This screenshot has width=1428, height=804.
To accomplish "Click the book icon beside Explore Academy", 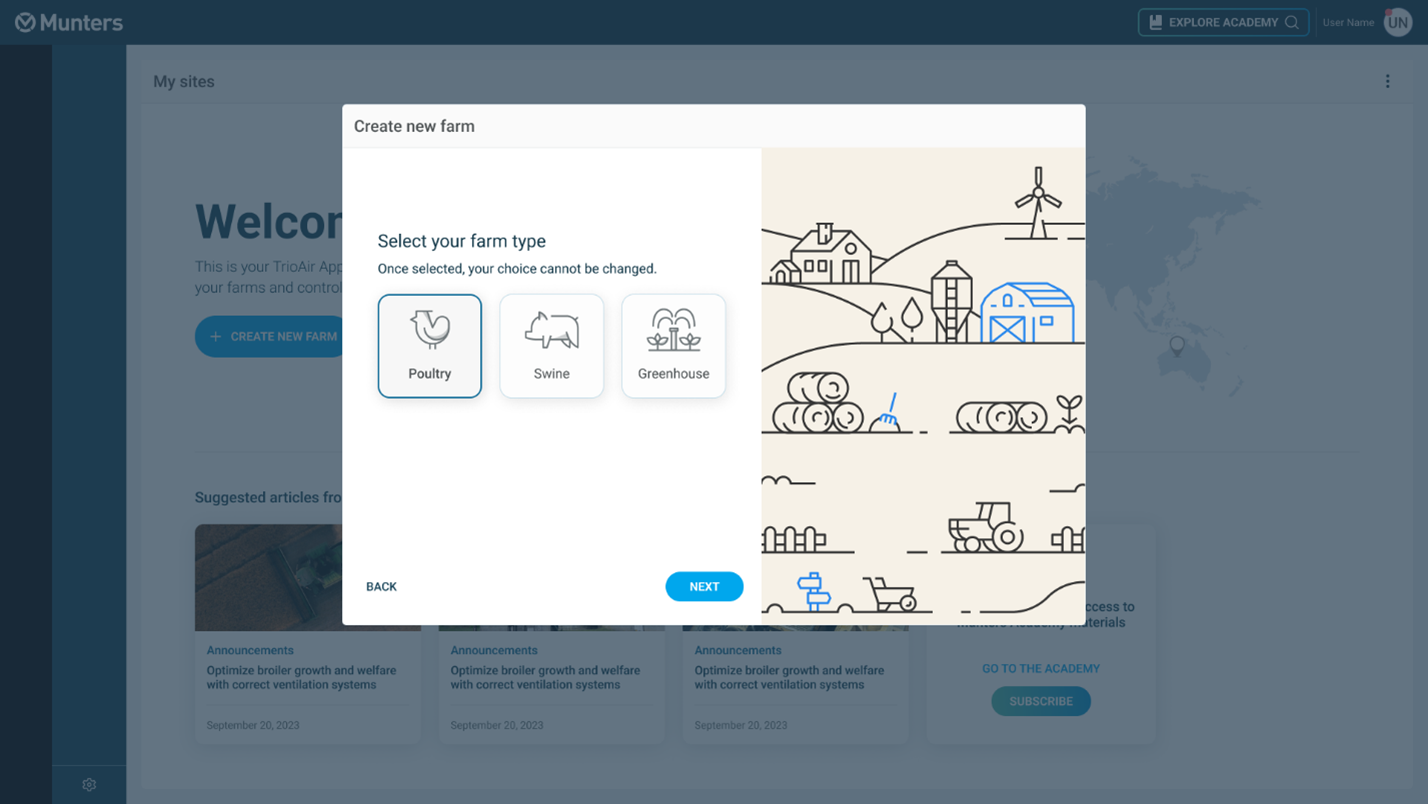I will click(1156, 22).
